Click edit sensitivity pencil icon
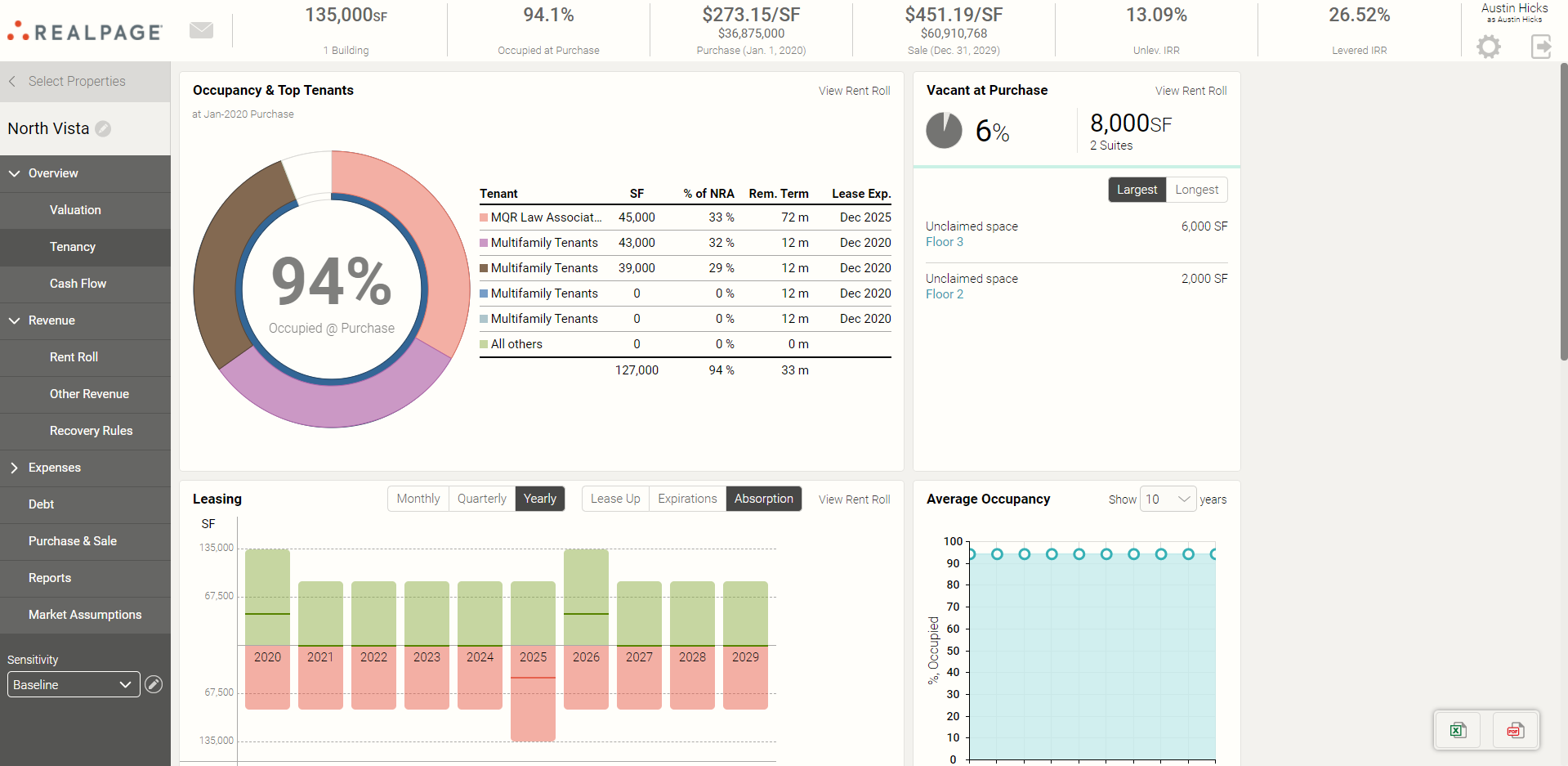 tap(154, 684)
